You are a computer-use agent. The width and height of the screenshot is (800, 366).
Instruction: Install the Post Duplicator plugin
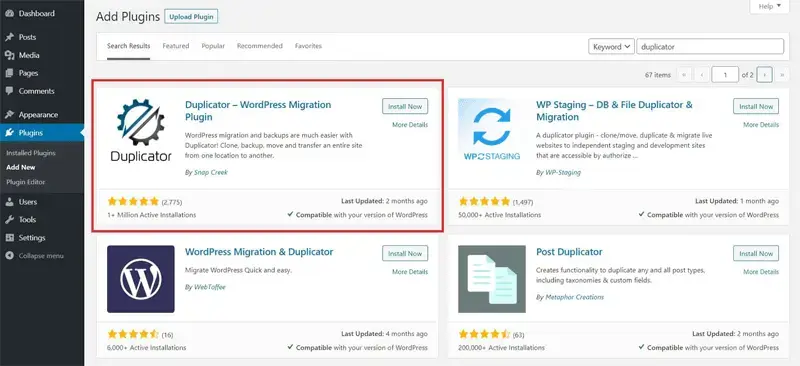click(x=756, y=254)
